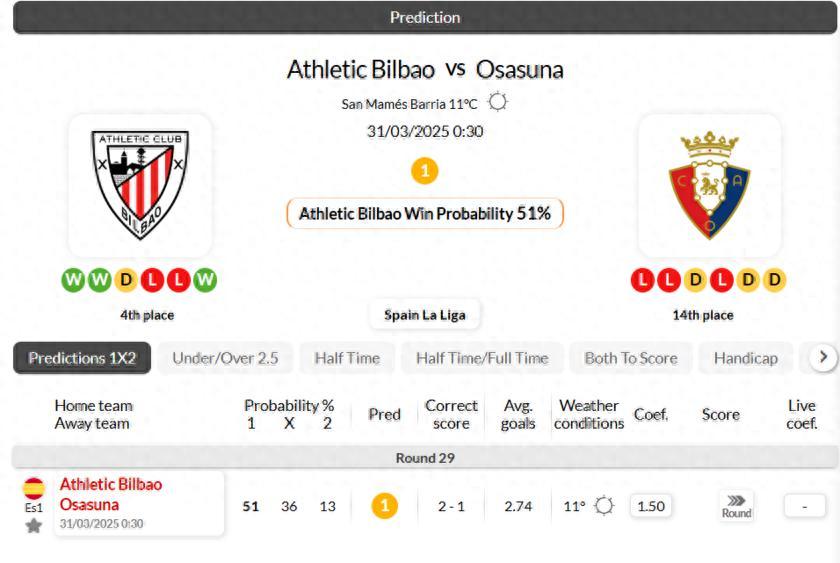
Task: Select the Predictions 1X2 tab
Action: point(82,358)
